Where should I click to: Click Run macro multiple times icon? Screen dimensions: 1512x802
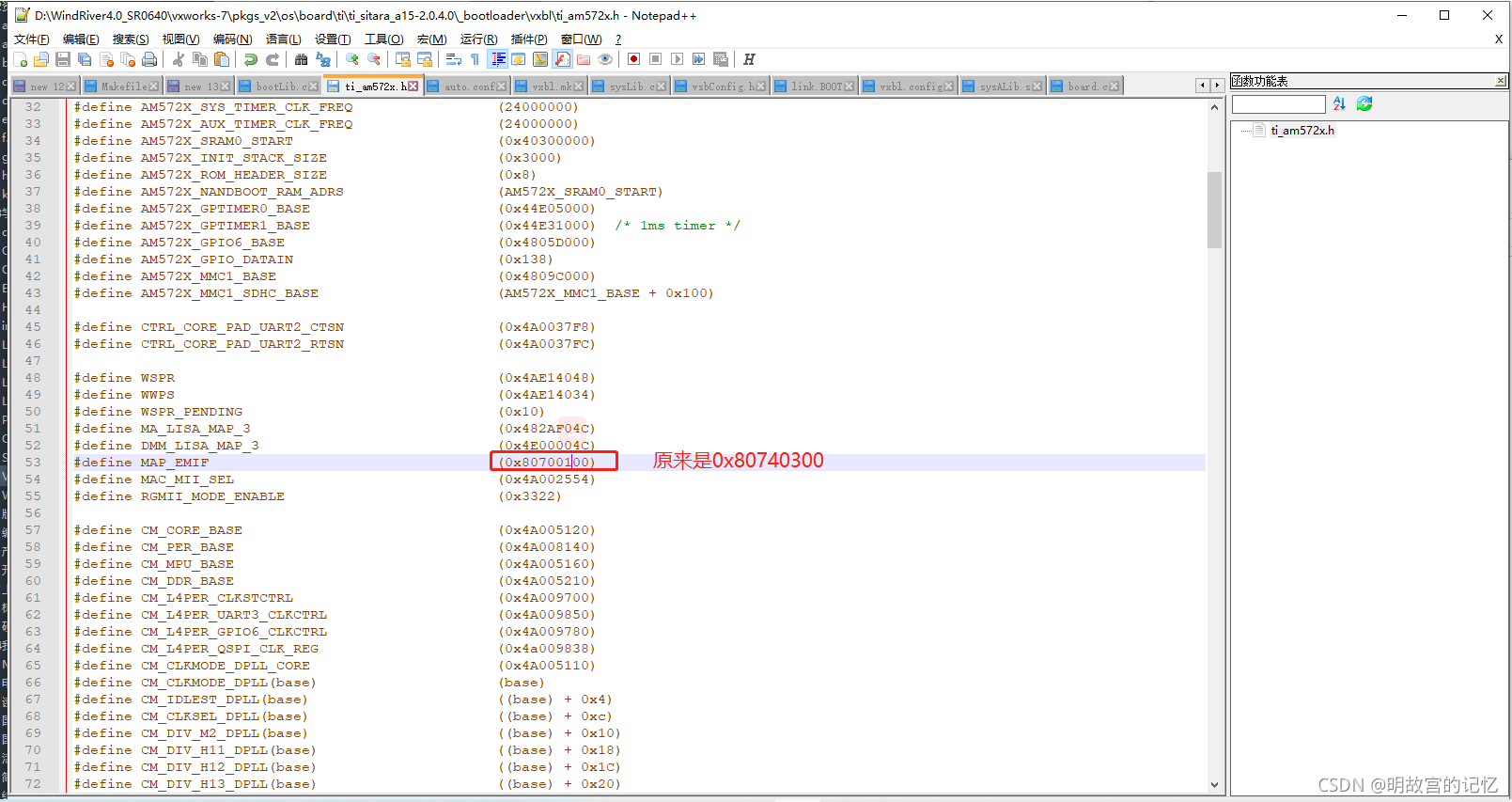pos(699,59)
